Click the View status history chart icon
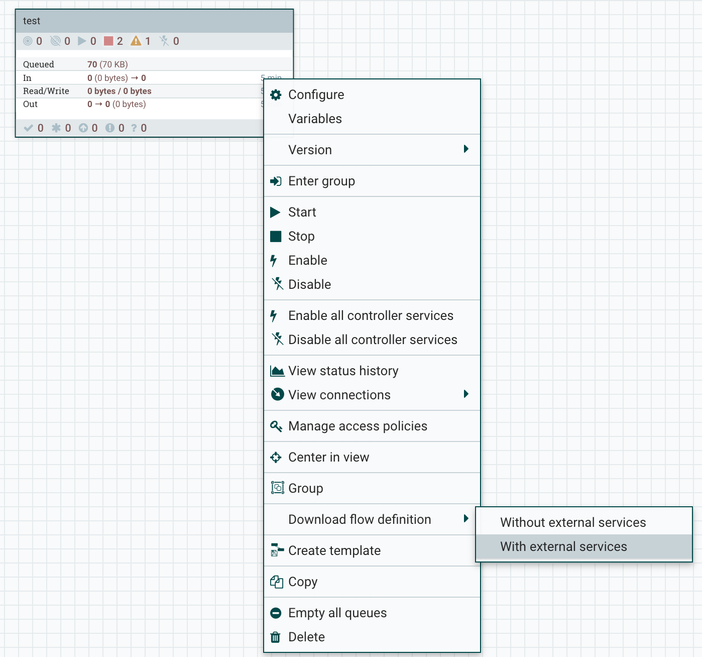The image size is (702, 657). coord(277,371)
